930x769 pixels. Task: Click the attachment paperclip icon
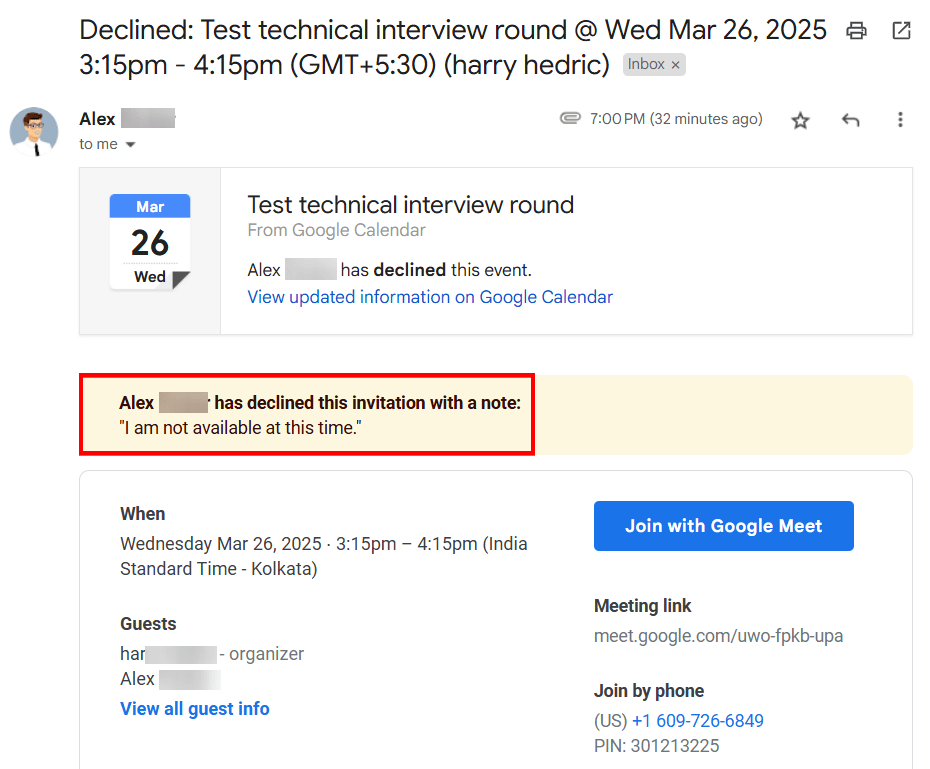[x=570, y=119]
